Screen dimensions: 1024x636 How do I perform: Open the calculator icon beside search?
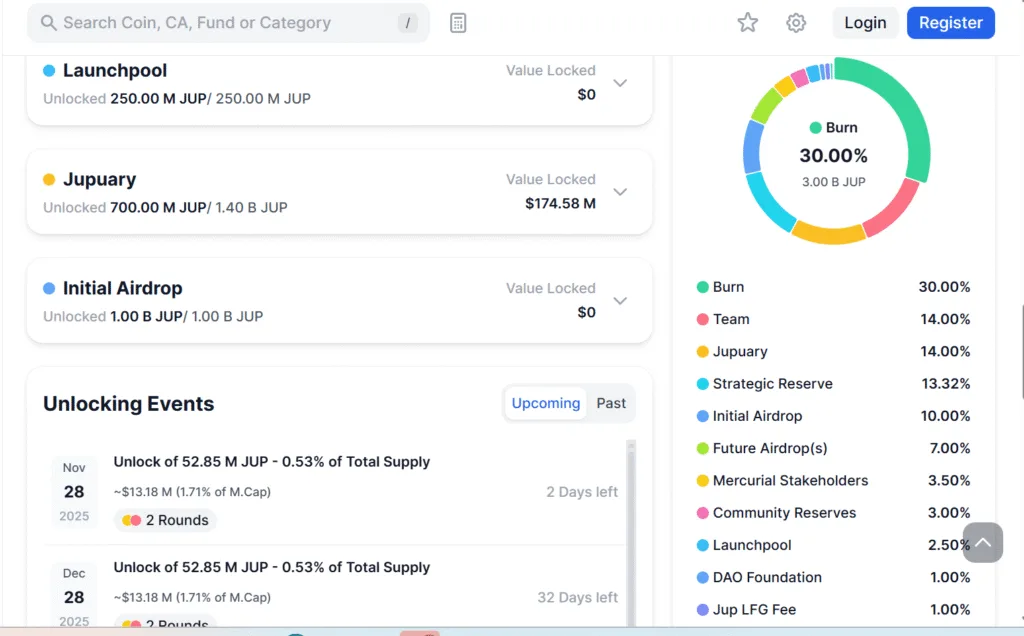[458, 23]
